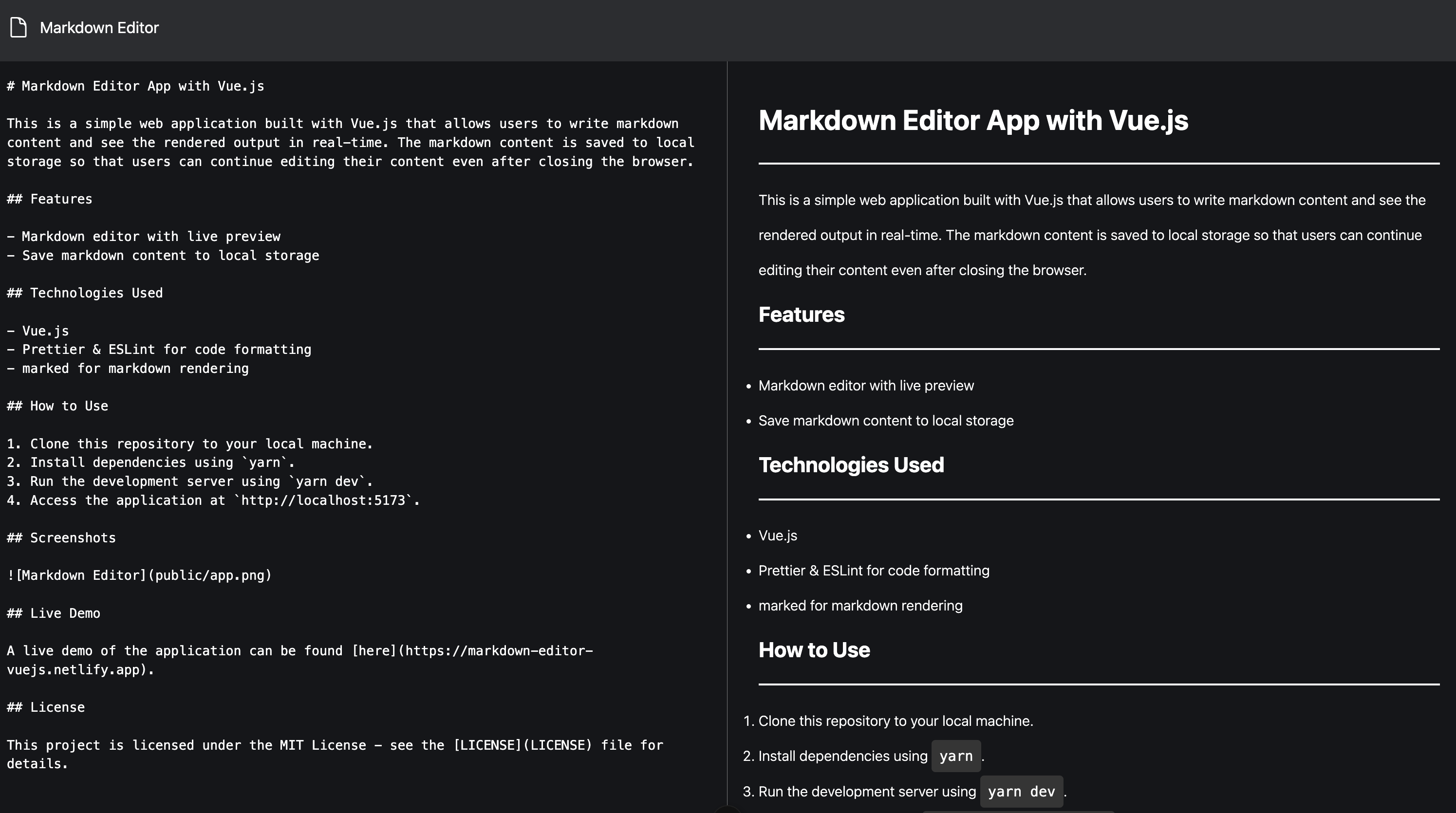Click "3. Run the development server" source line
Image resolution: width=1456 pixels, height=813 pixels.
(190, 481)
